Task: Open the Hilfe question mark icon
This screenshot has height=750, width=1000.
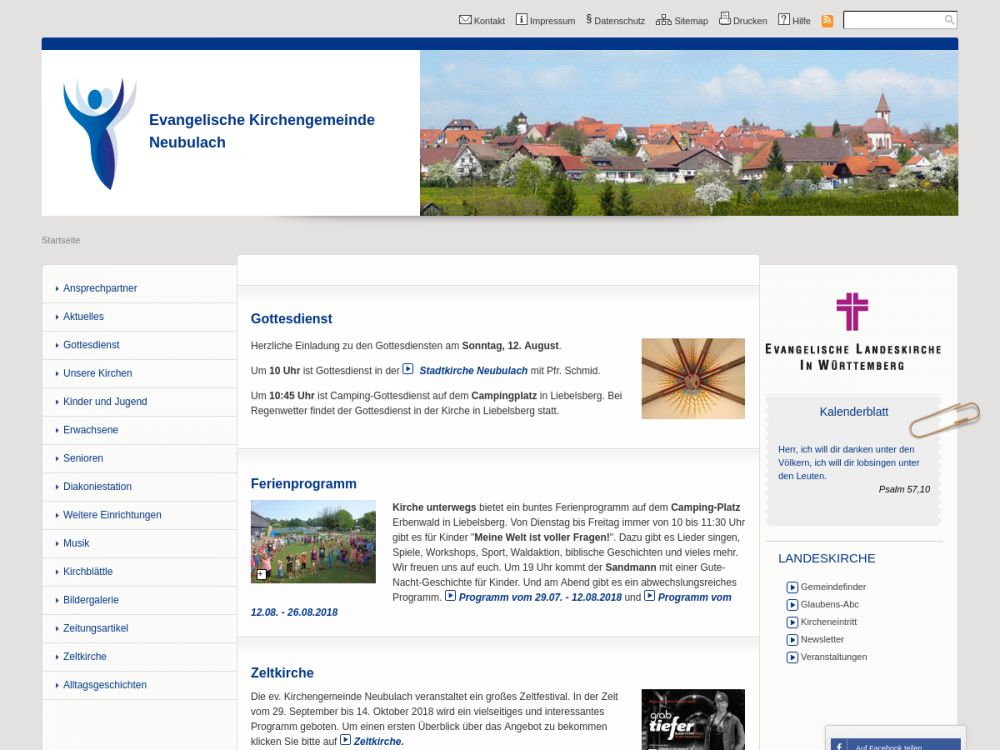Action: pos(784,20)
